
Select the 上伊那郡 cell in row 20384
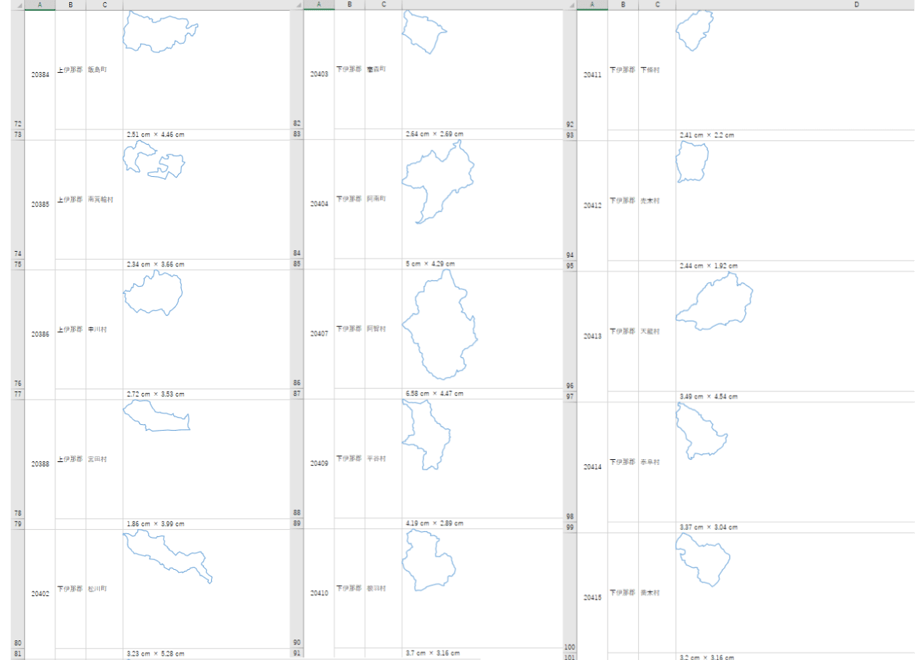click(71, 70)
